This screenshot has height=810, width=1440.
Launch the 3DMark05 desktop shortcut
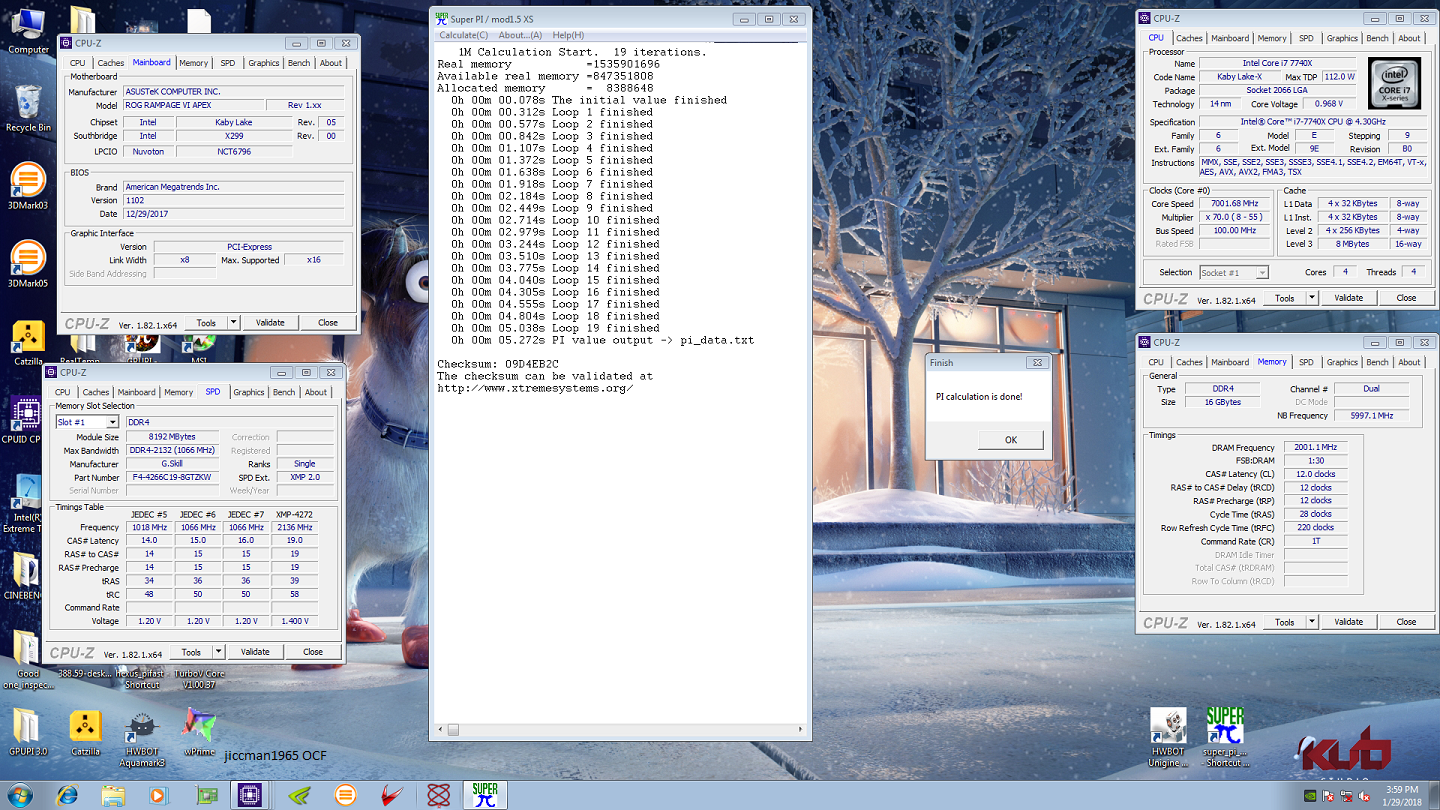click(28, 265)
